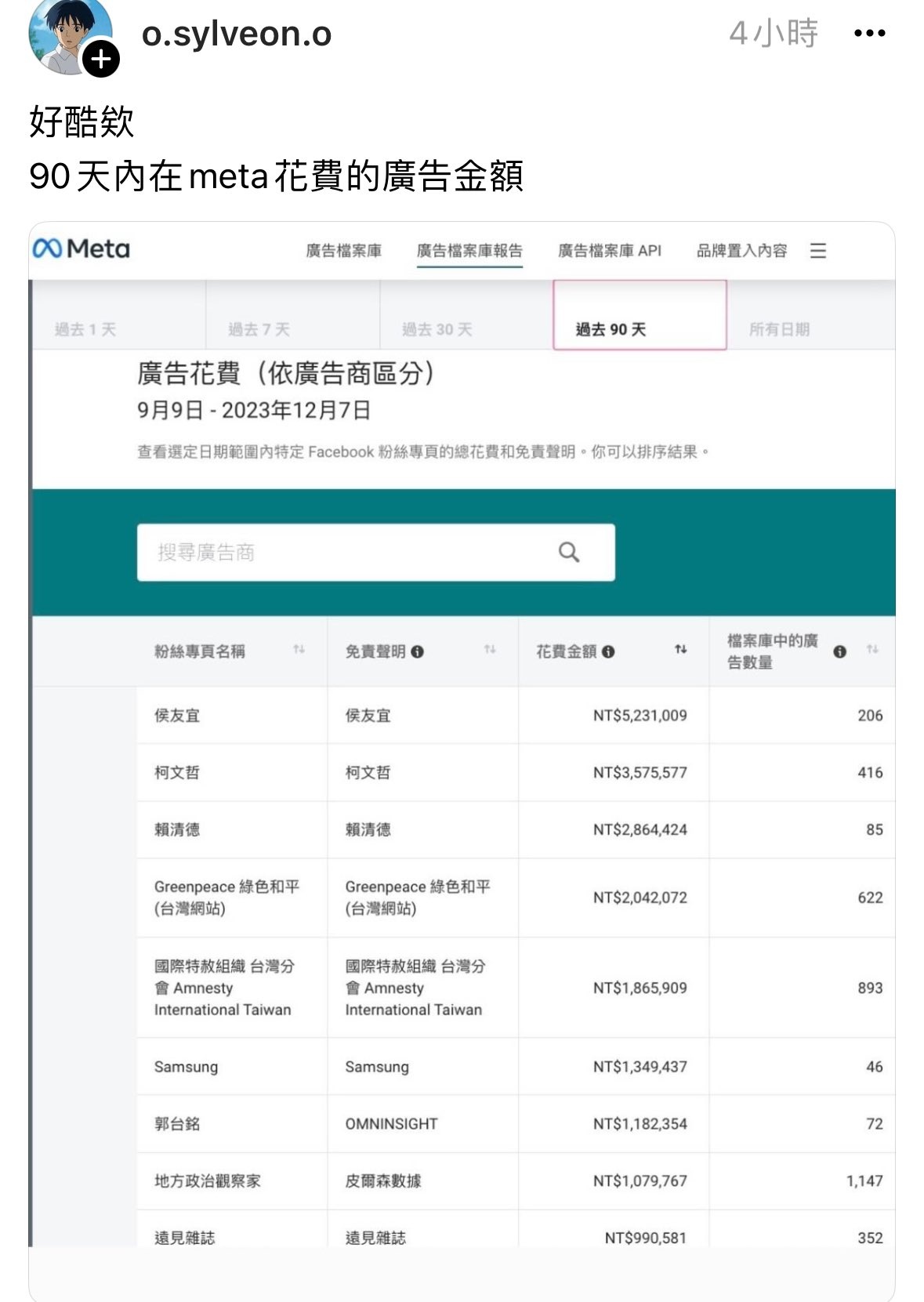This screenshot has width=924, height=1302.
Task: Open 賴清德 in the page name column
Action: [x=177, y=830]
